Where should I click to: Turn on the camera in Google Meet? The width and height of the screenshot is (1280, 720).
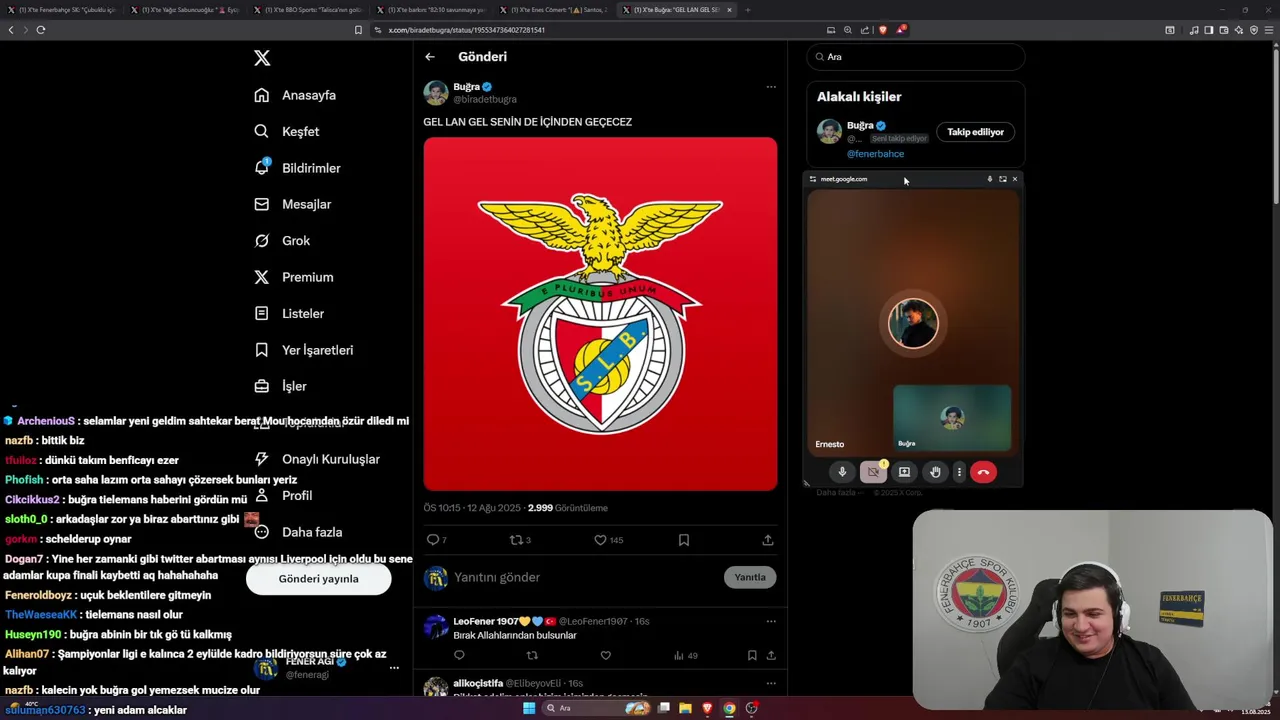[873, 472]
